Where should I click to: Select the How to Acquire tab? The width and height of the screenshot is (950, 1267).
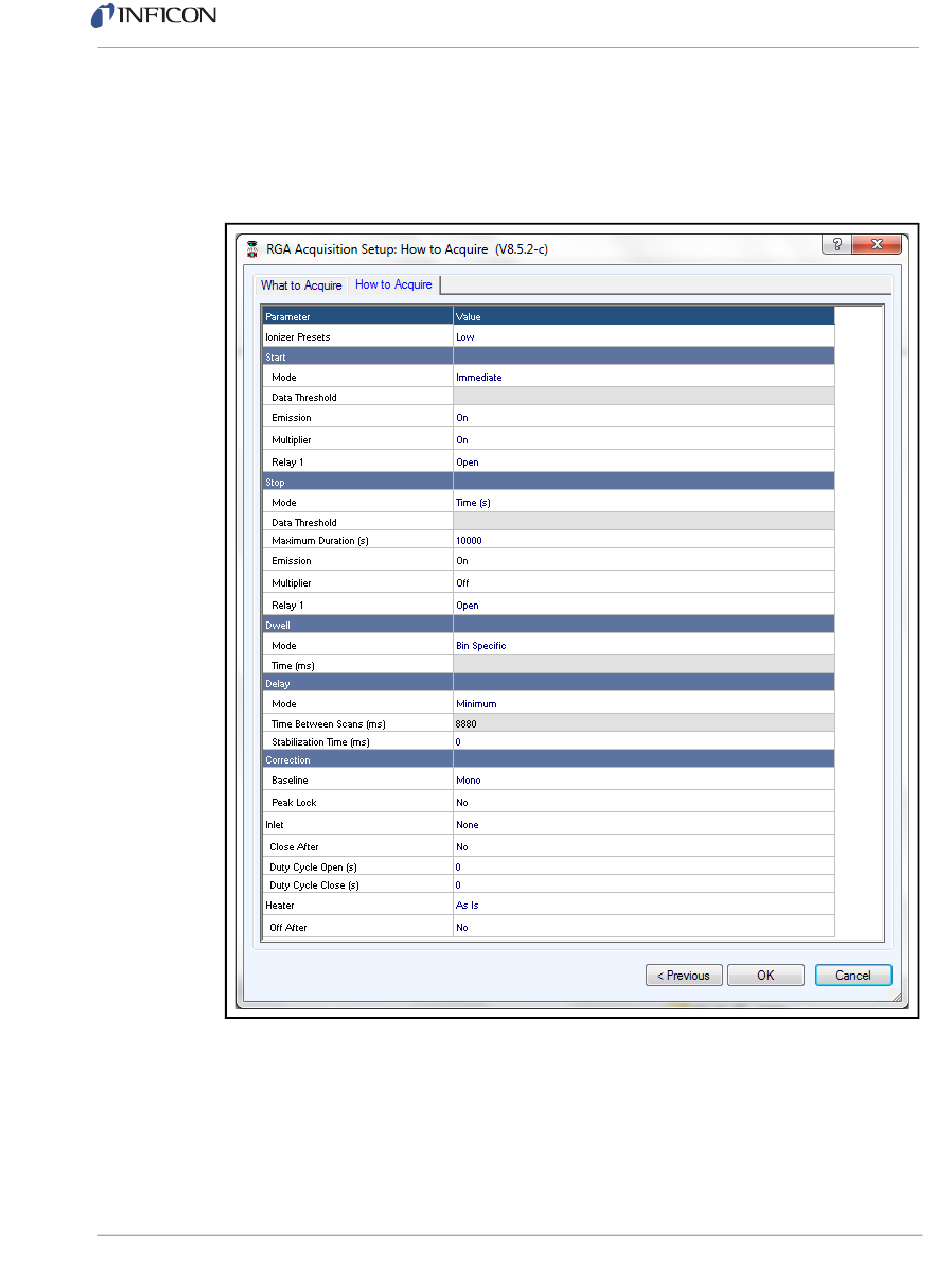(394, 285)
